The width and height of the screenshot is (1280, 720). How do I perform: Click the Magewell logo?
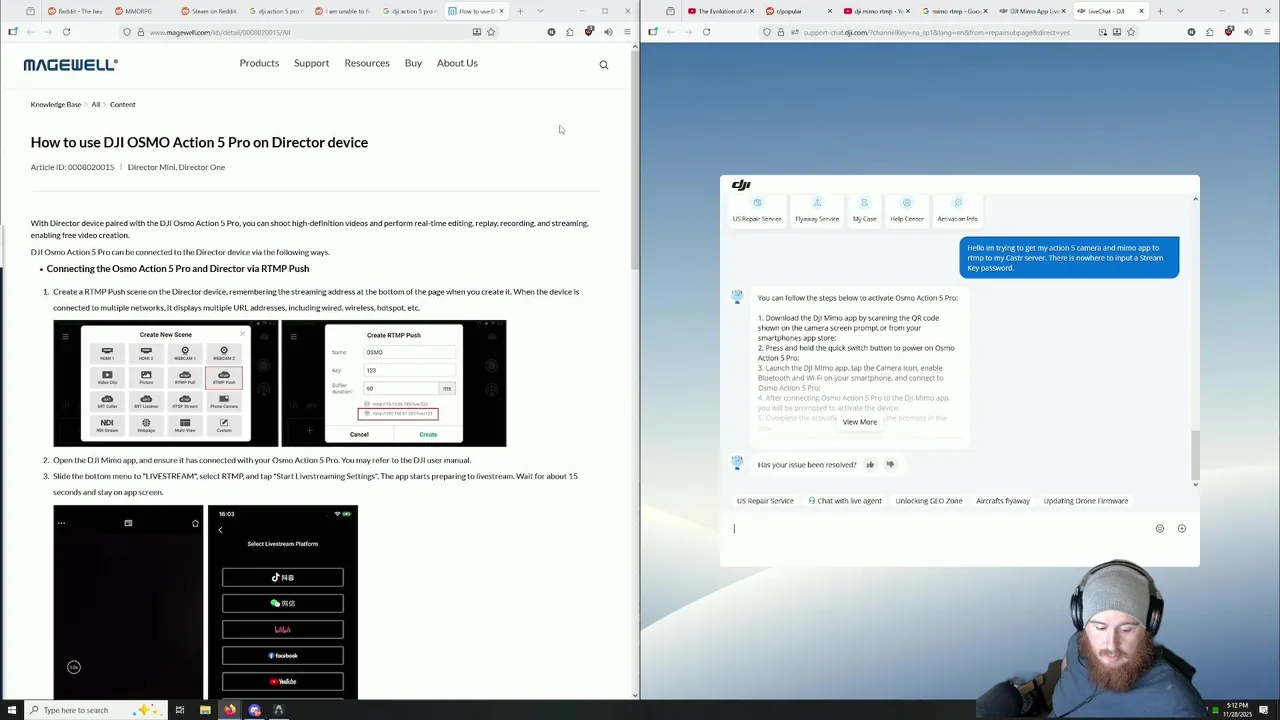[x=70, y=64]
